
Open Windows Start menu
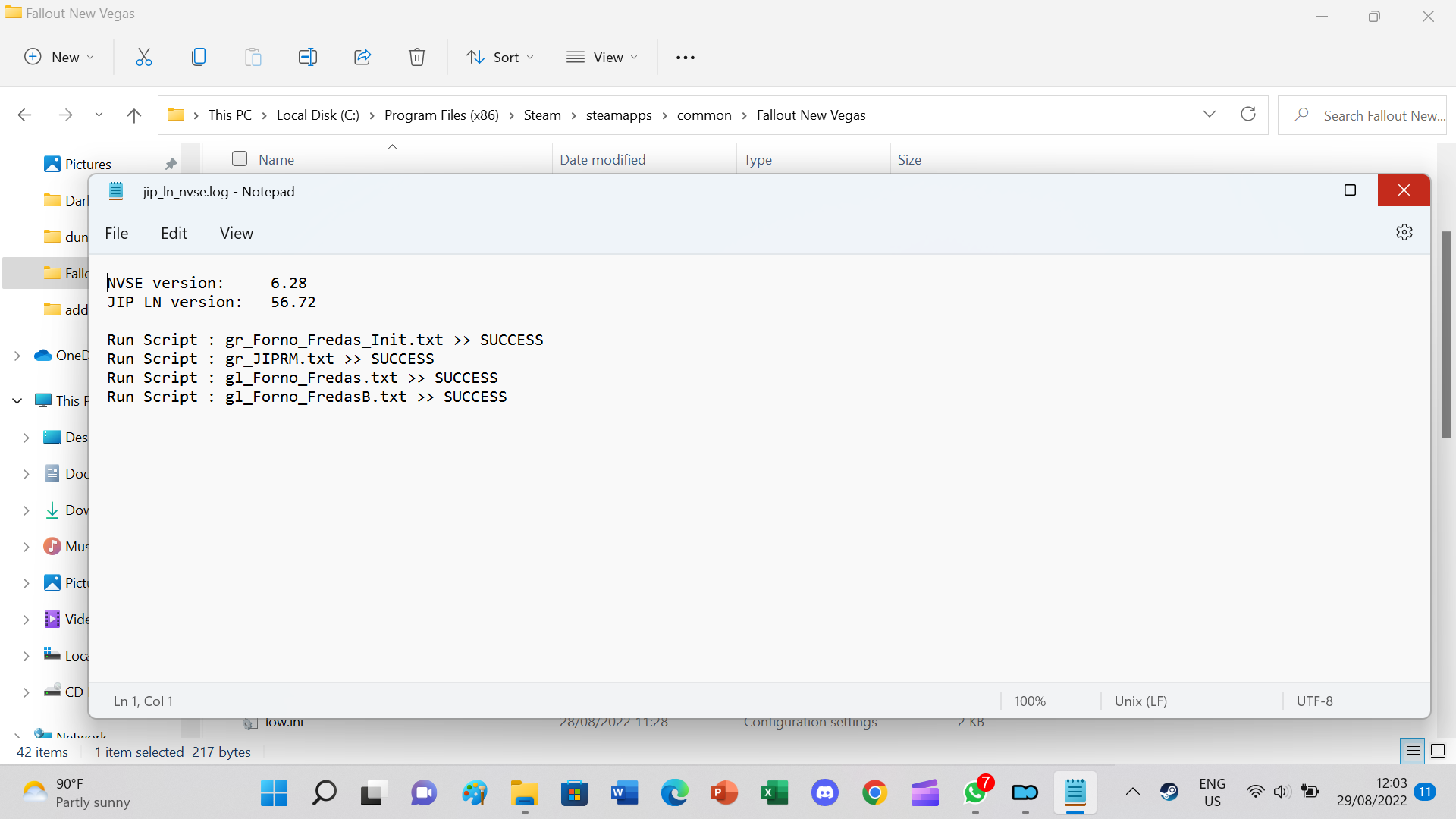click(x=274, y=793)
